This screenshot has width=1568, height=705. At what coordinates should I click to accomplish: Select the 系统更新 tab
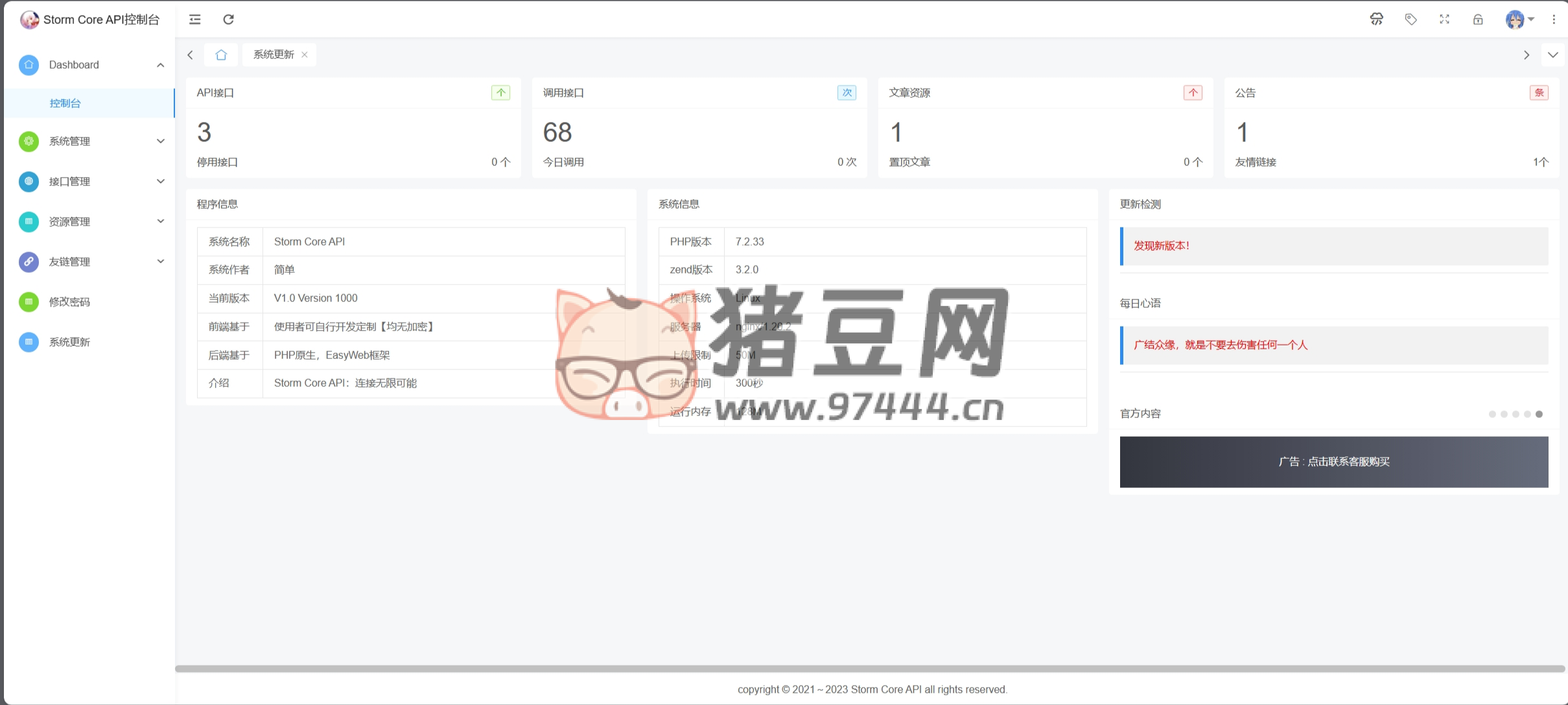pyautogui.click(x=273, y=55)
